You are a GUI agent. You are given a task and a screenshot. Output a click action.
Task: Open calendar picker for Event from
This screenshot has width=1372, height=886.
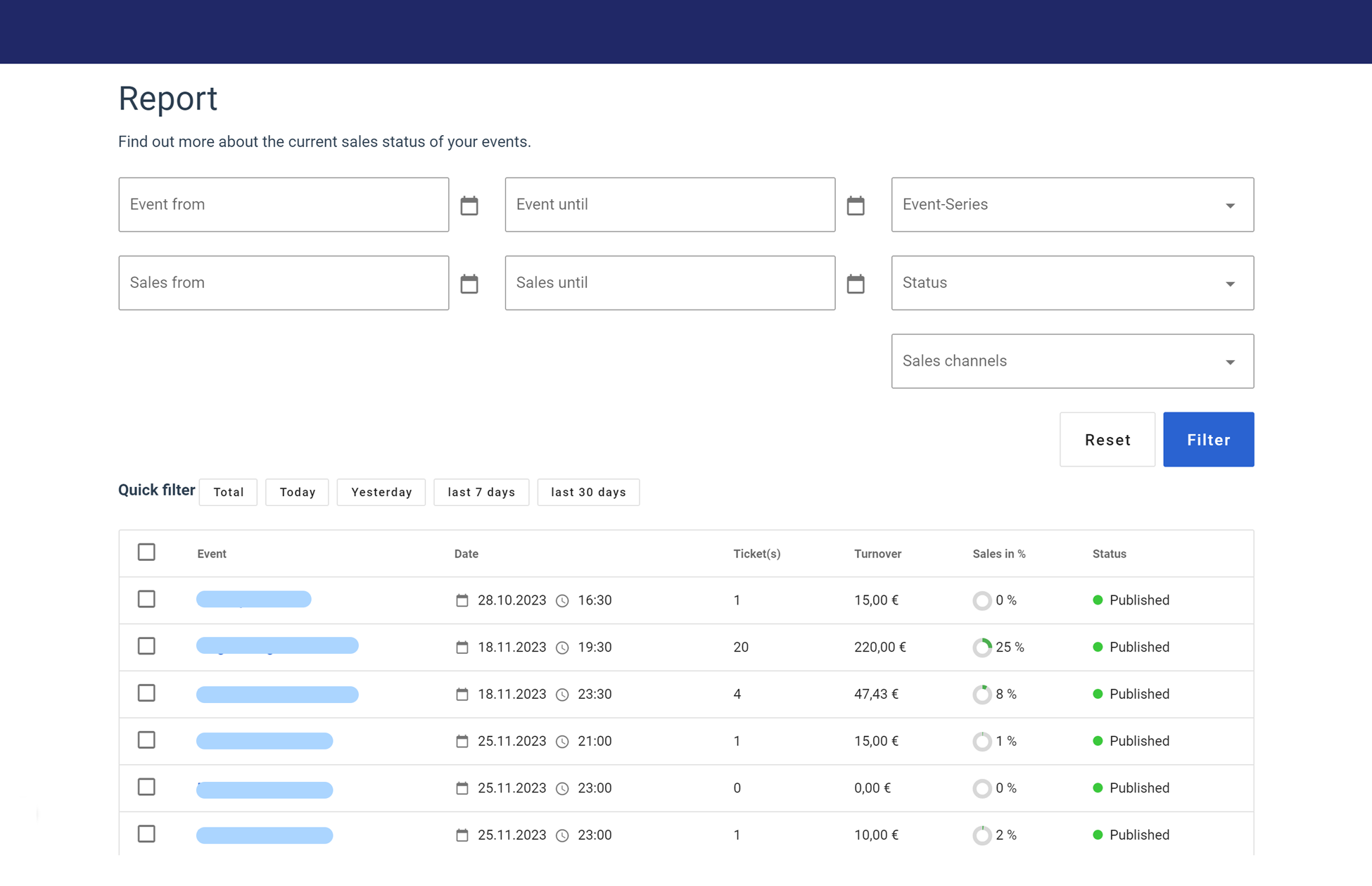[x=469, y=205]
